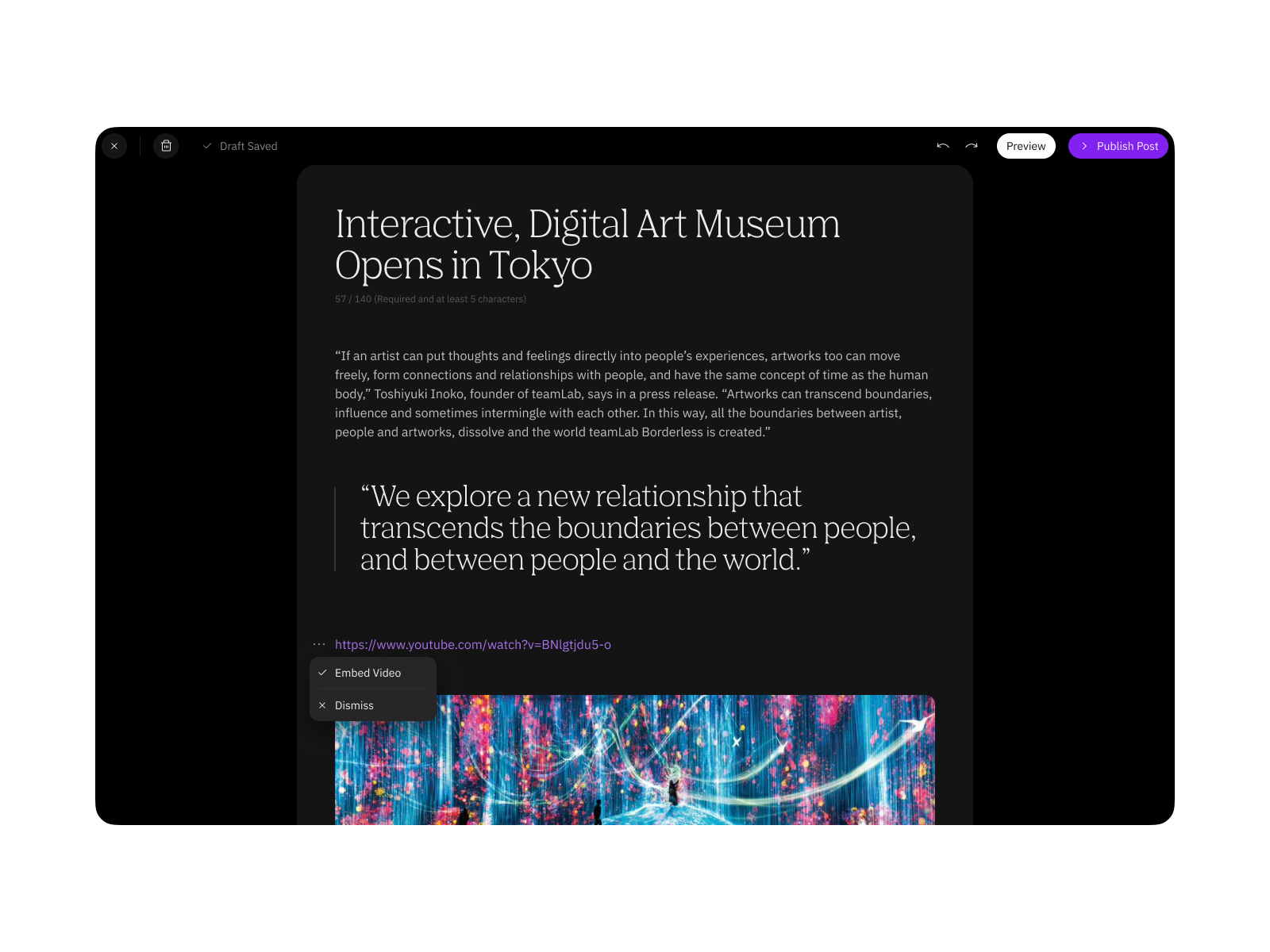
Task: Undo the last edit
Action: point(943,146)
